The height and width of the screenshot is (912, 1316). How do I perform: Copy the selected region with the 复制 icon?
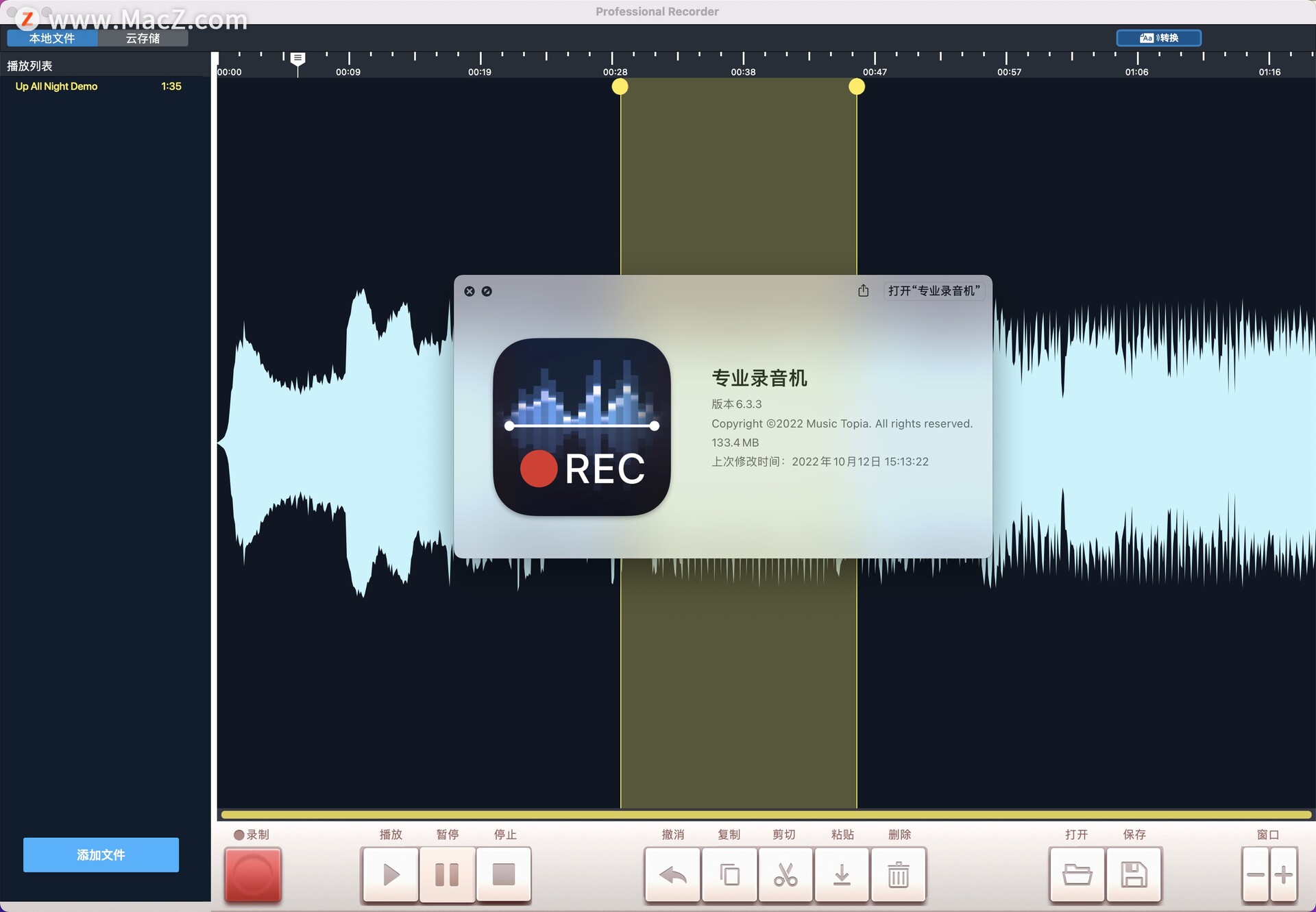[729, 875]
